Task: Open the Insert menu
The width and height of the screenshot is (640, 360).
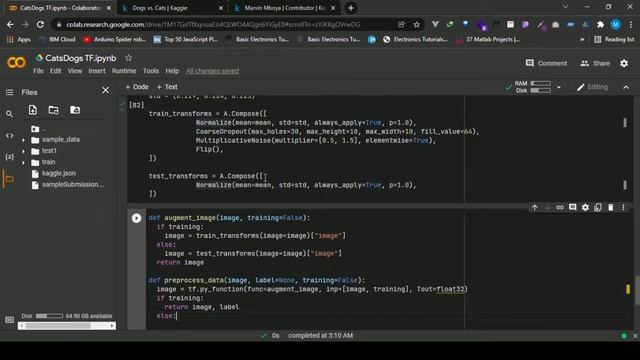Action: [97, 71]
